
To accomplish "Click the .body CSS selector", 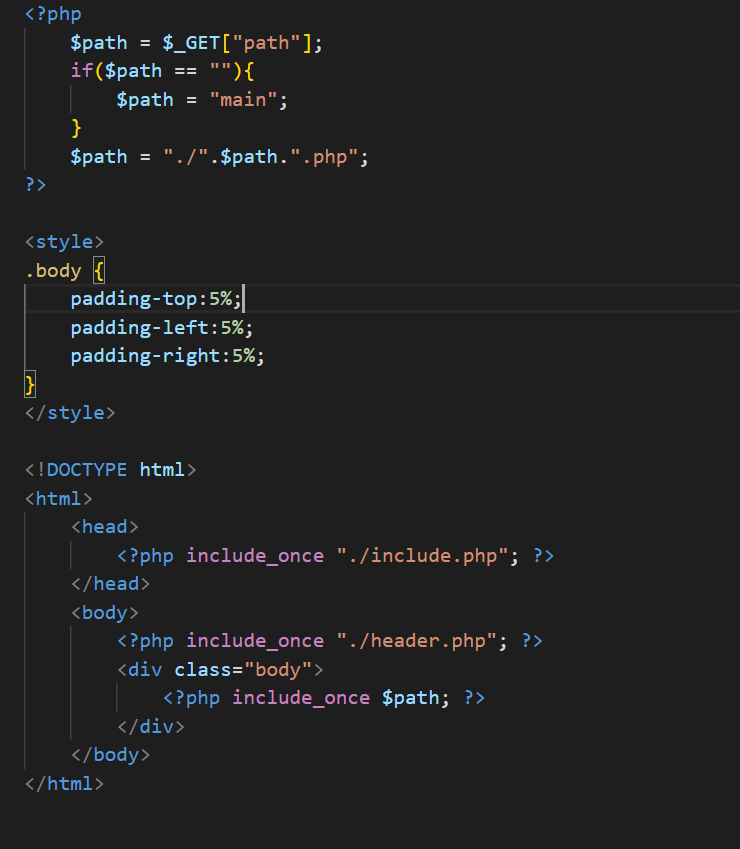I will pyautogui.click(x=54, y=270).
